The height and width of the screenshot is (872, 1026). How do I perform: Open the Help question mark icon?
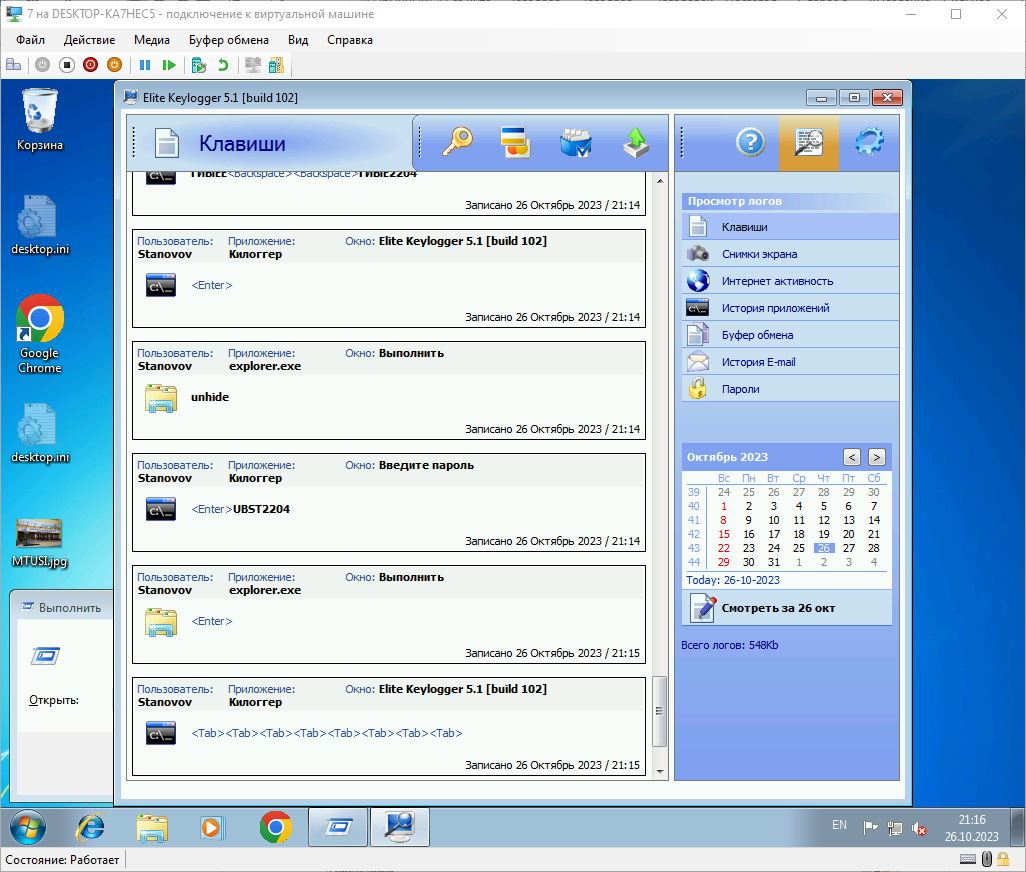pos(750,142)
